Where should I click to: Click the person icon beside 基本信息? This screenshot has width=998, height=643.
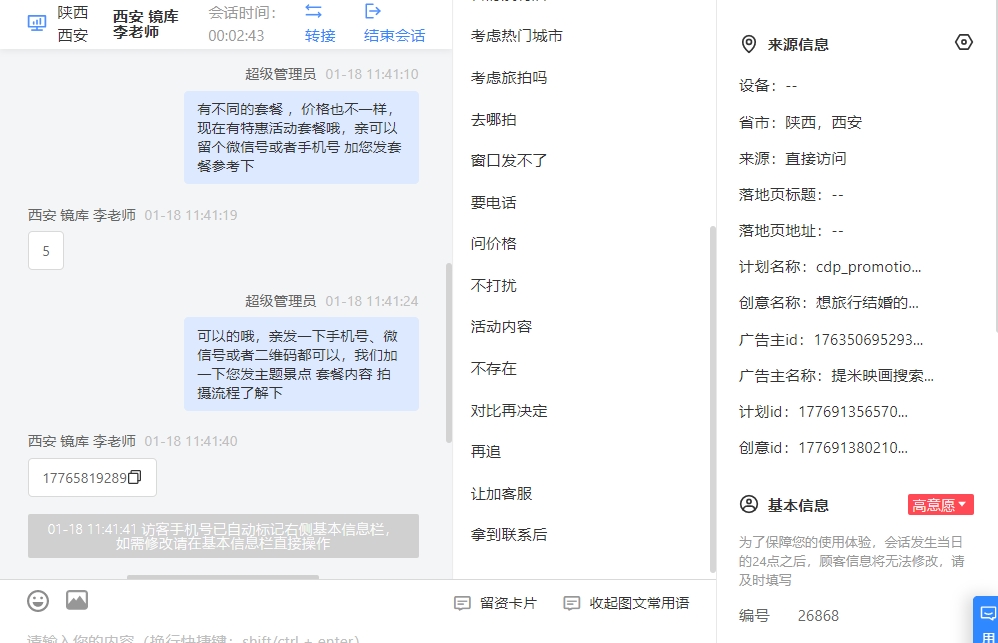point(749,504)
